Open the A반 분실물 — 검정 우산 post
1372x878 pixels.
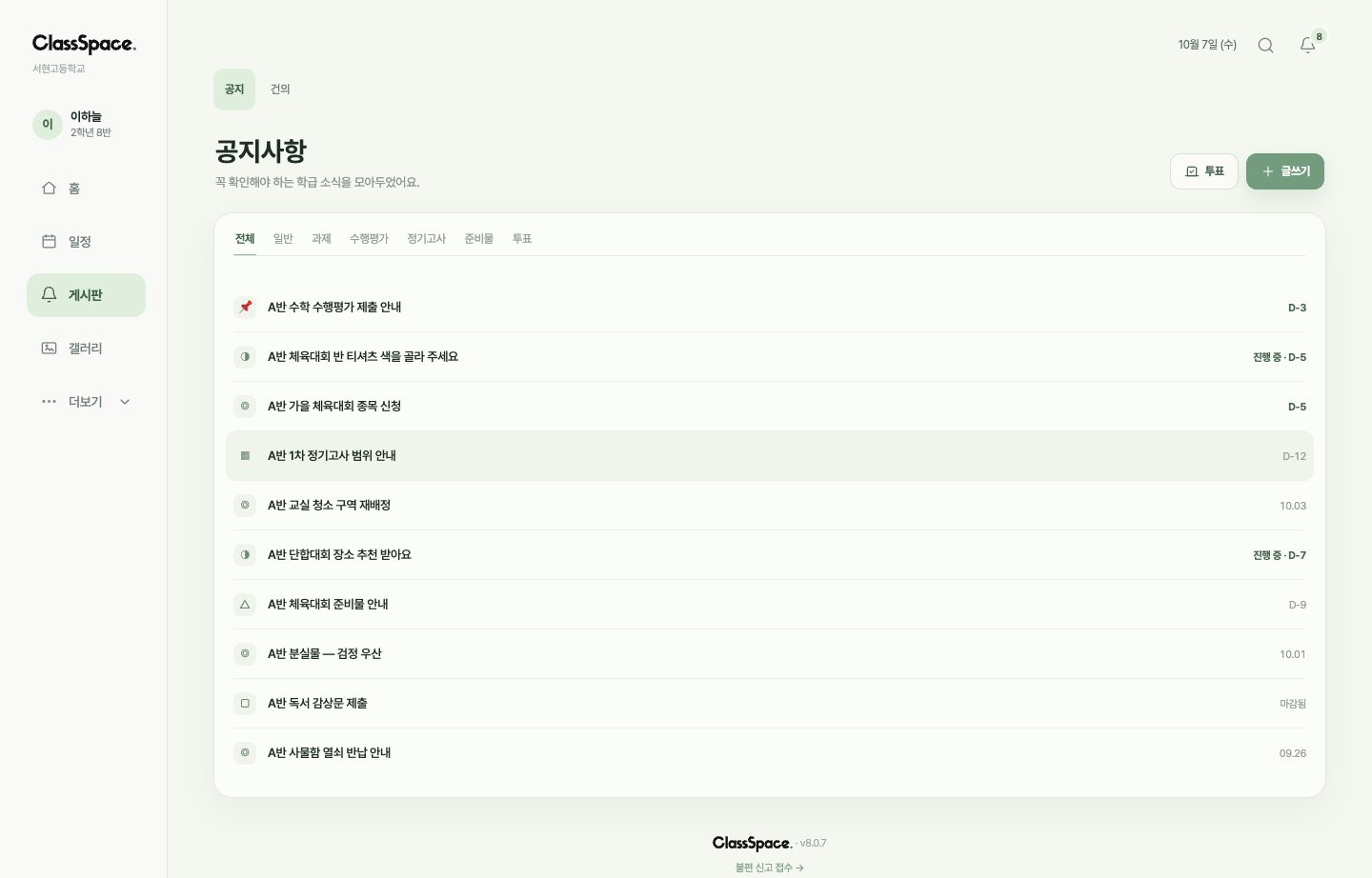(x=770, y=653)
